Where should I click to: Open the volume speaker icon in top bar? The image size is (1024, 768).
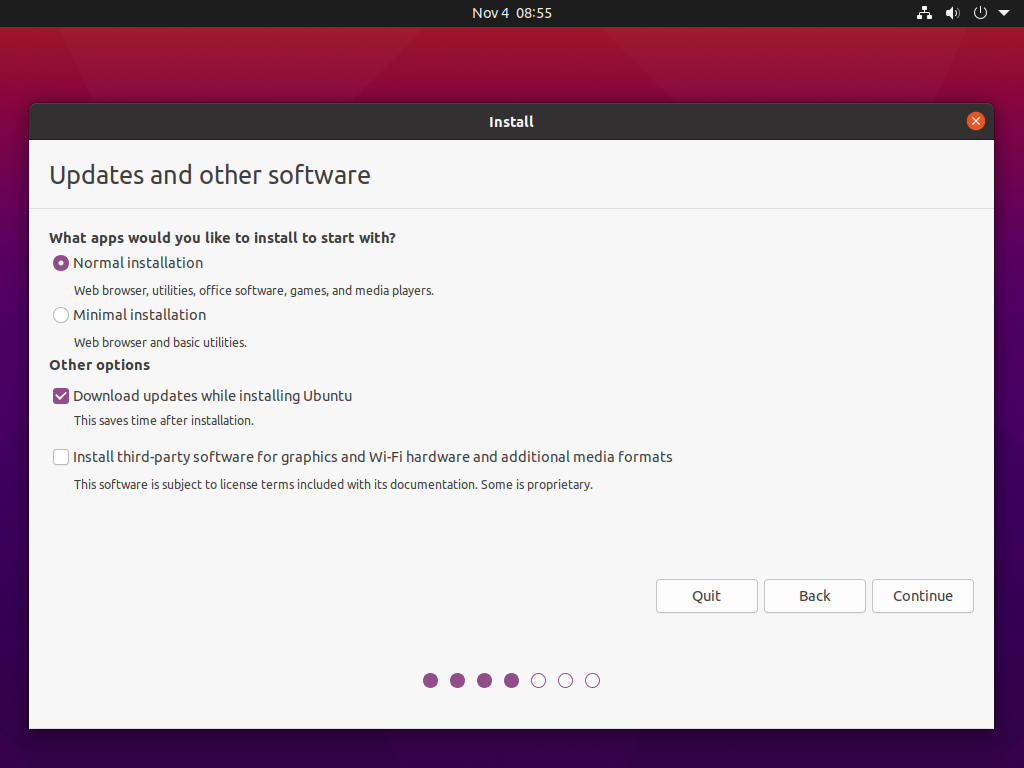coord(953,13)
